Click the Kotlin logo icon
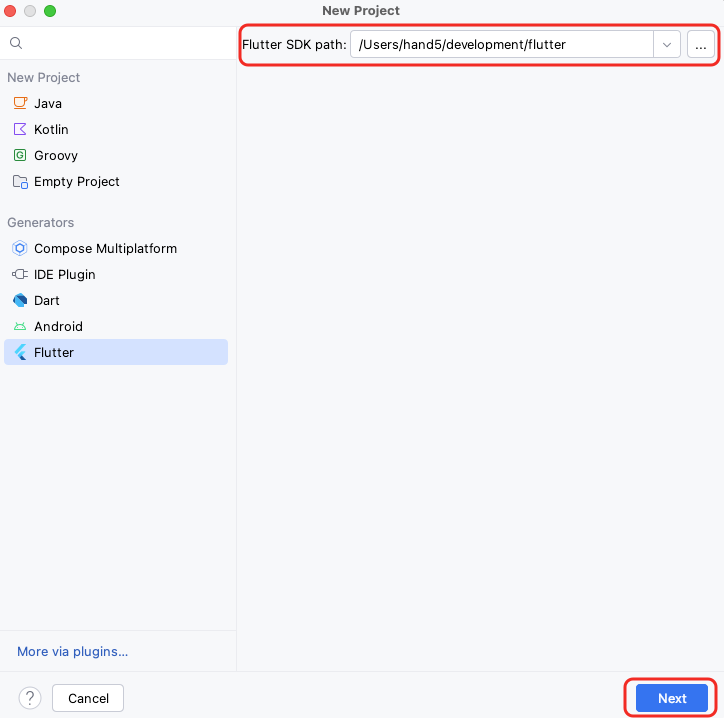The width and height of the screenshot is (724, 718). click(20, 129)
